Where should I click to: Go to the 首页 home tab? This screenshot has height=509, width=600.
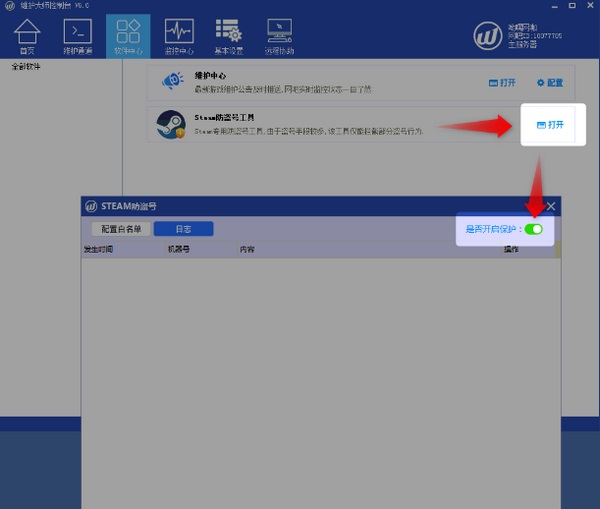(x=28, y=35)
